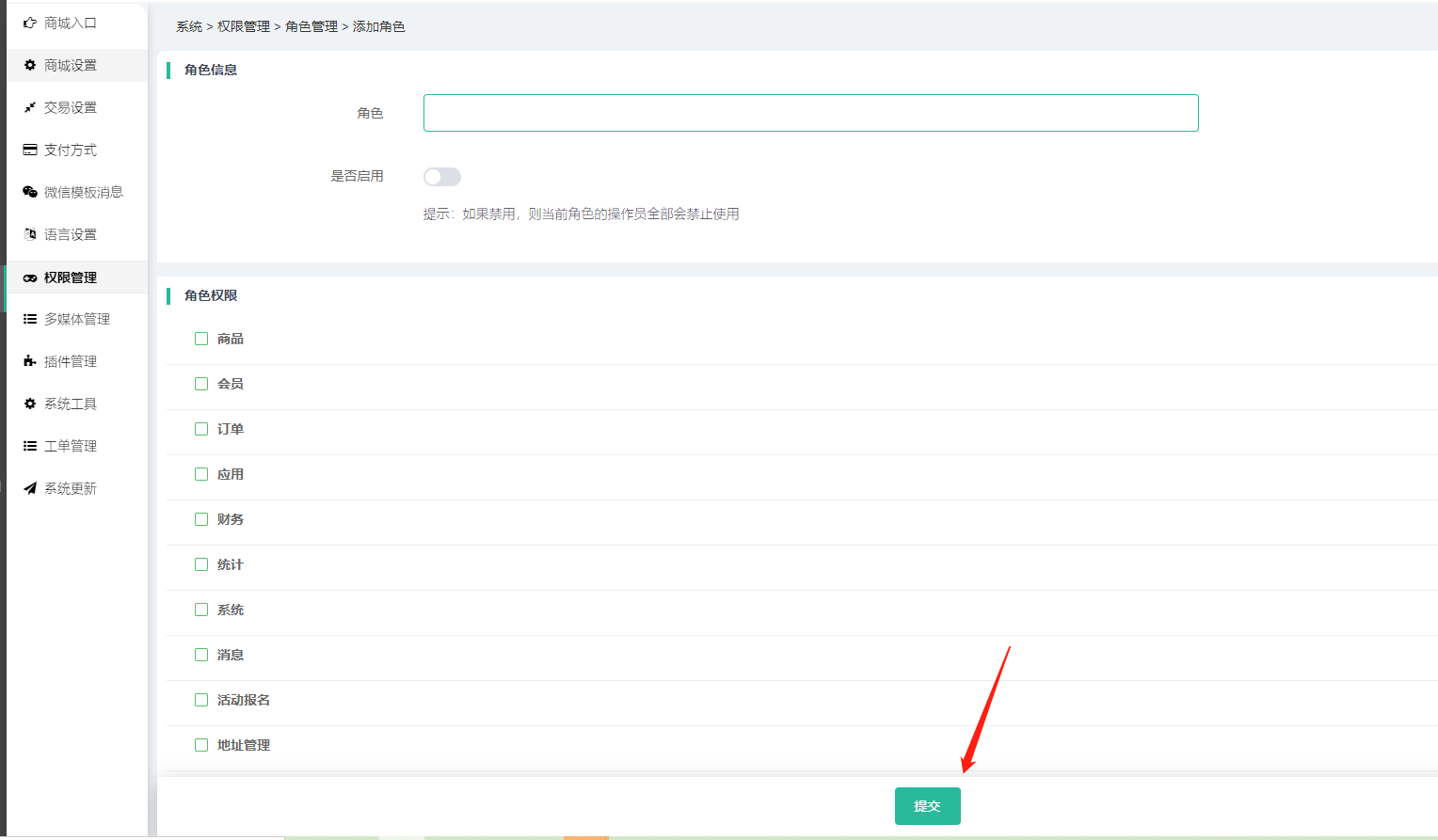Enable the 消息 permission checkbox

tap(201, 655)
